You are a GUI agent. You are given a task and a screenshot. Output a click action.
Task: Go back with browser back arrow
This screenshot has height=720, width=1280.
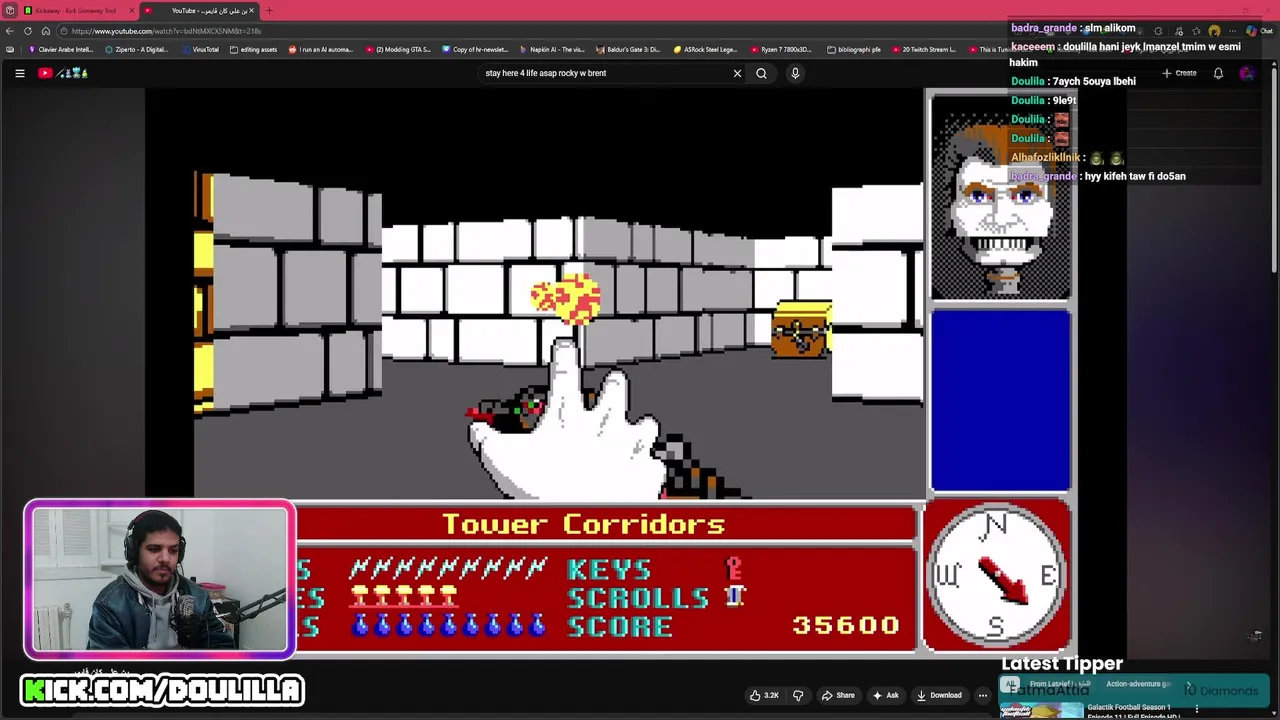click(x=10, y=31)
